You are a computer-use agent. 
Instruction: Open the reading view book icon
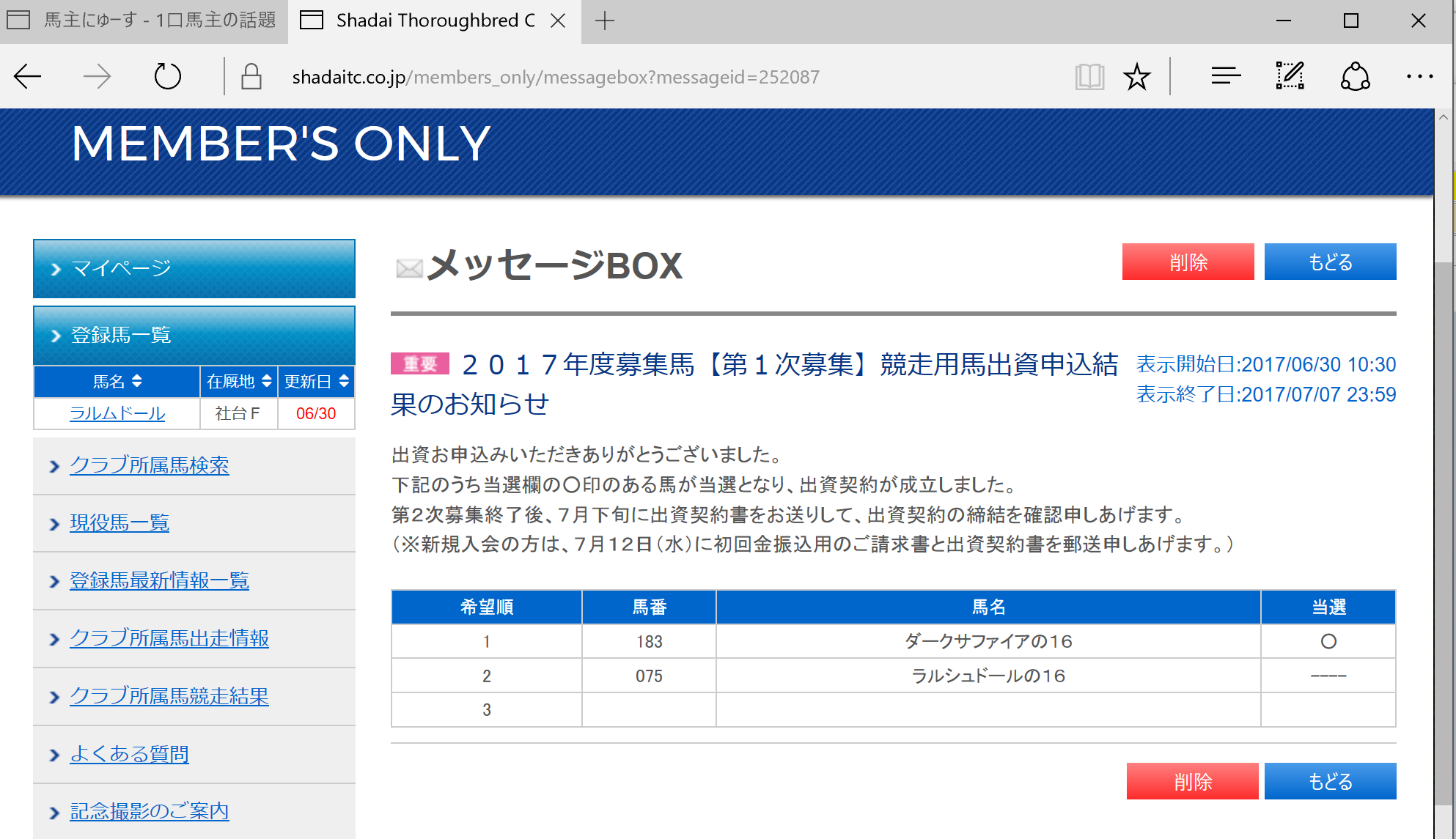[x=1089, y=76]
